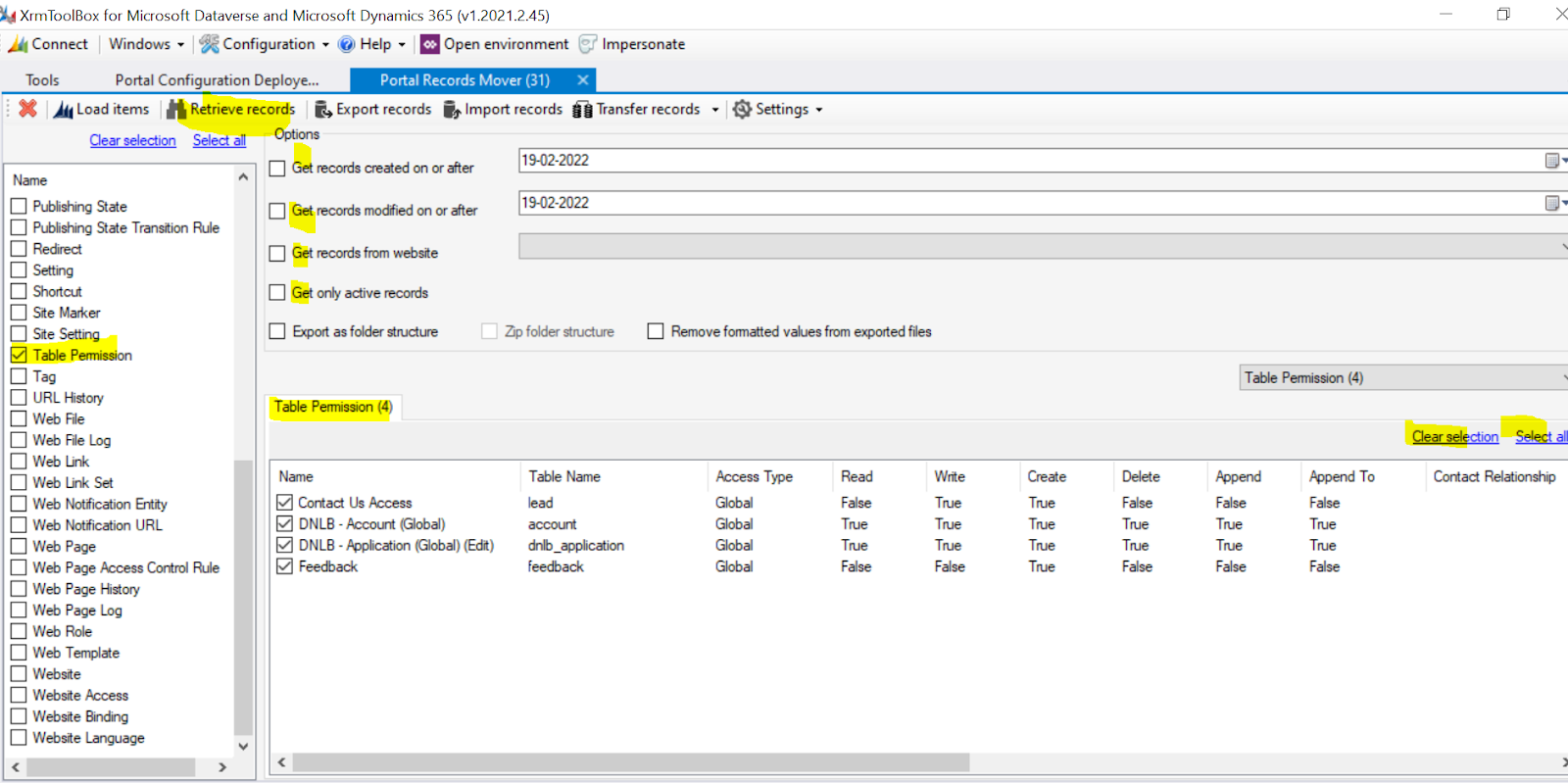Sort records by Table Name column
This screenshot has width=1568, height=783.
612,476
